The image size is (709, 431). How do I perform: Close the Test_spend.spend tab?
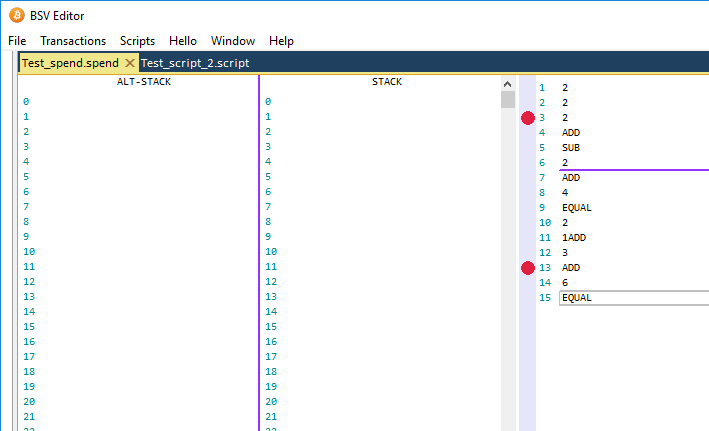pos(130,63)
